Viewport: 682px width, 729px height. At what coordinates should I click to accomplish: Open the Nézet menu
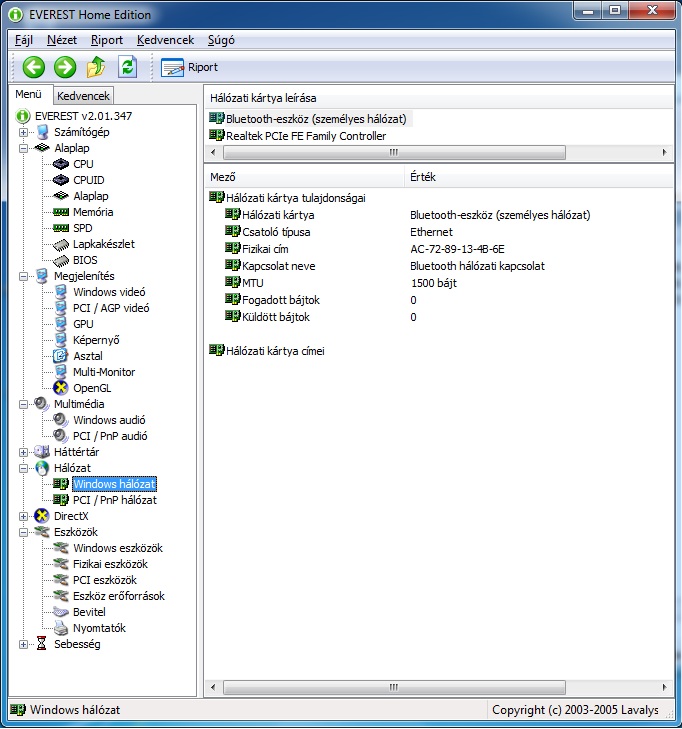pos(62,40)
